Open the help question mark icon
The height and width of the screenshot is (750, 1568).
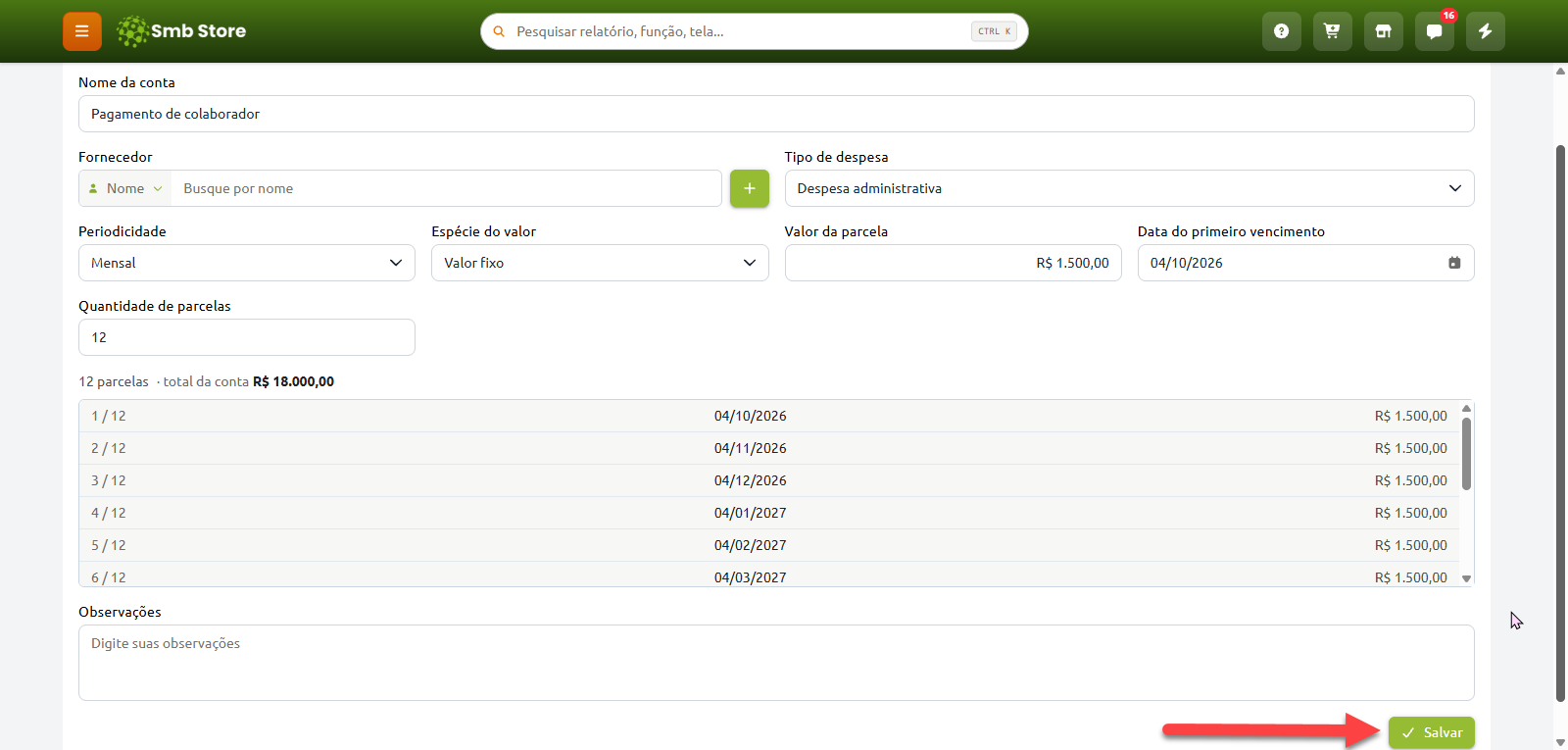click(1281, 31)
